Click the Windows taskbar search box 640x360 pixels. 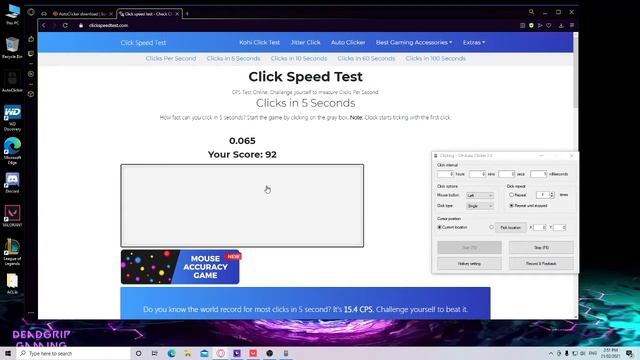73,353
